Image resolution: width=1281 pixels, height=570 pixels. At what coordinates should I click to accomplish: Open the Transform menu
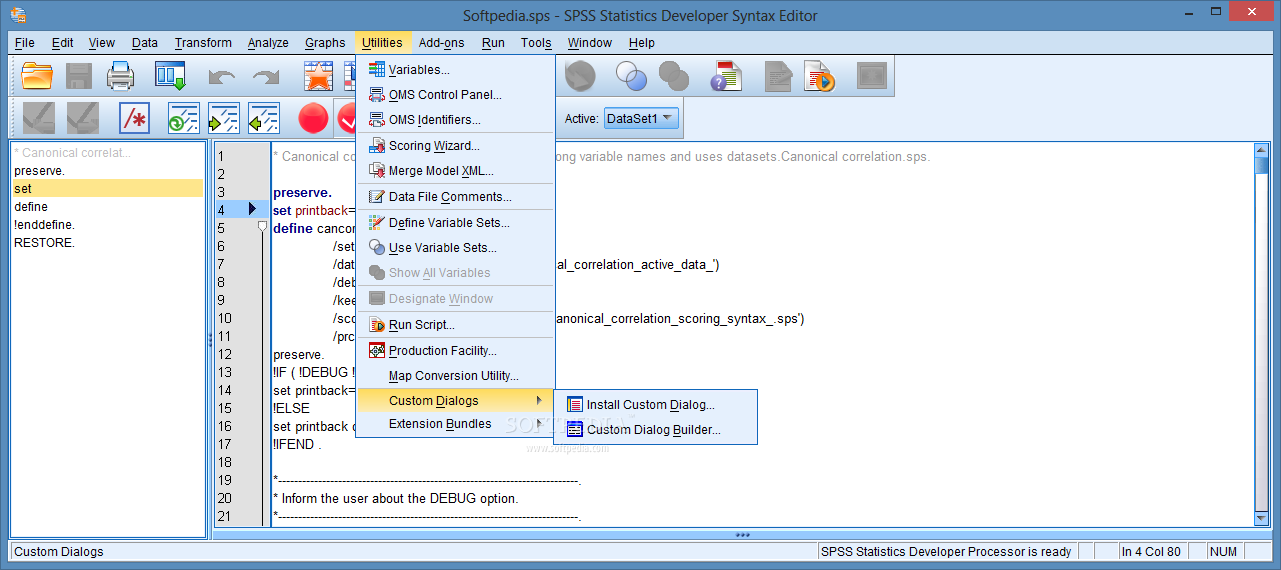point(203,42)
